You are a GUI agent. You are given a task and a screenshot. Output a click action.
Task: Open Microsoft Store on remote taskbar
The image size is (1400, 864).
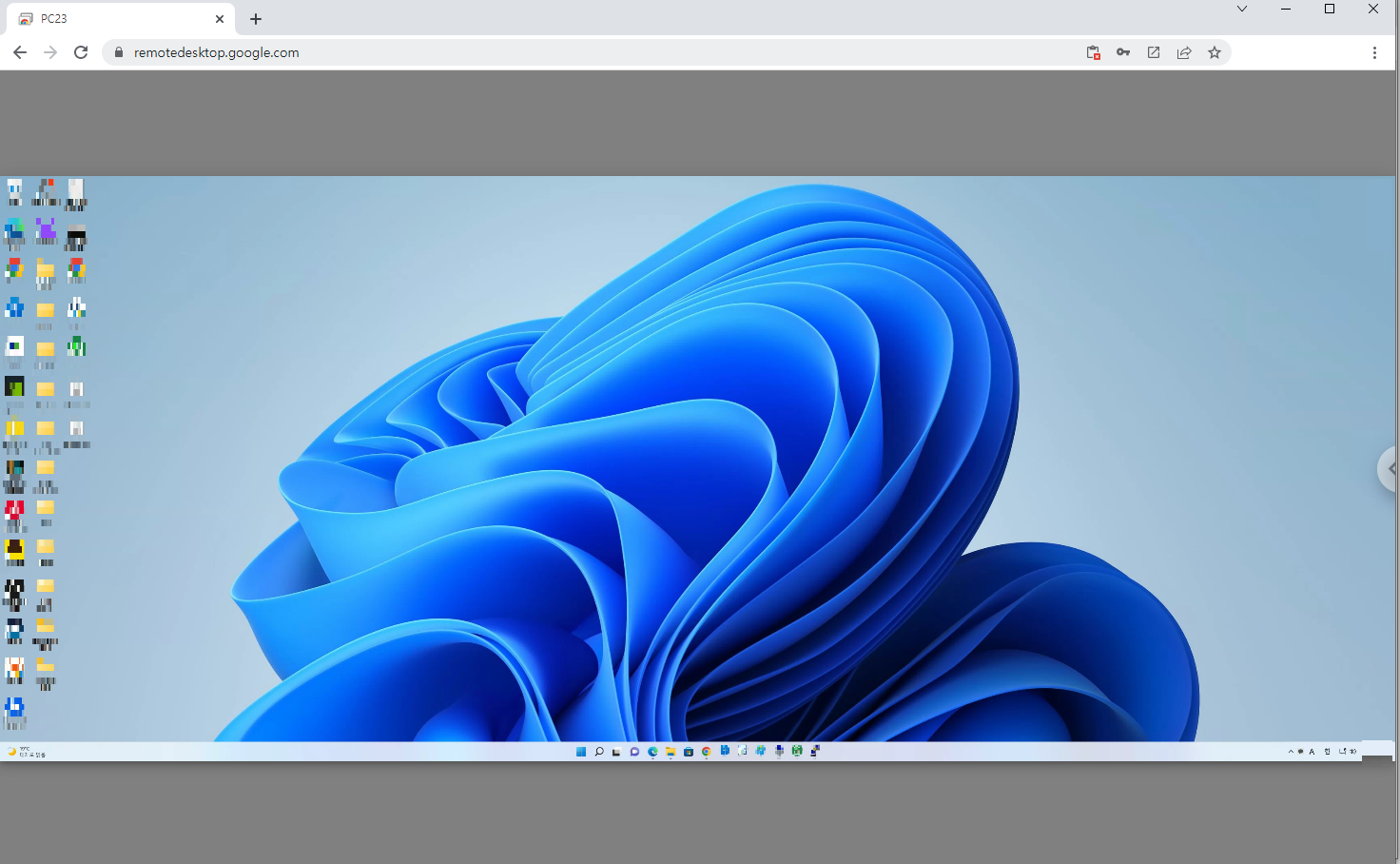pyautogui.click(x=689, y=752)
